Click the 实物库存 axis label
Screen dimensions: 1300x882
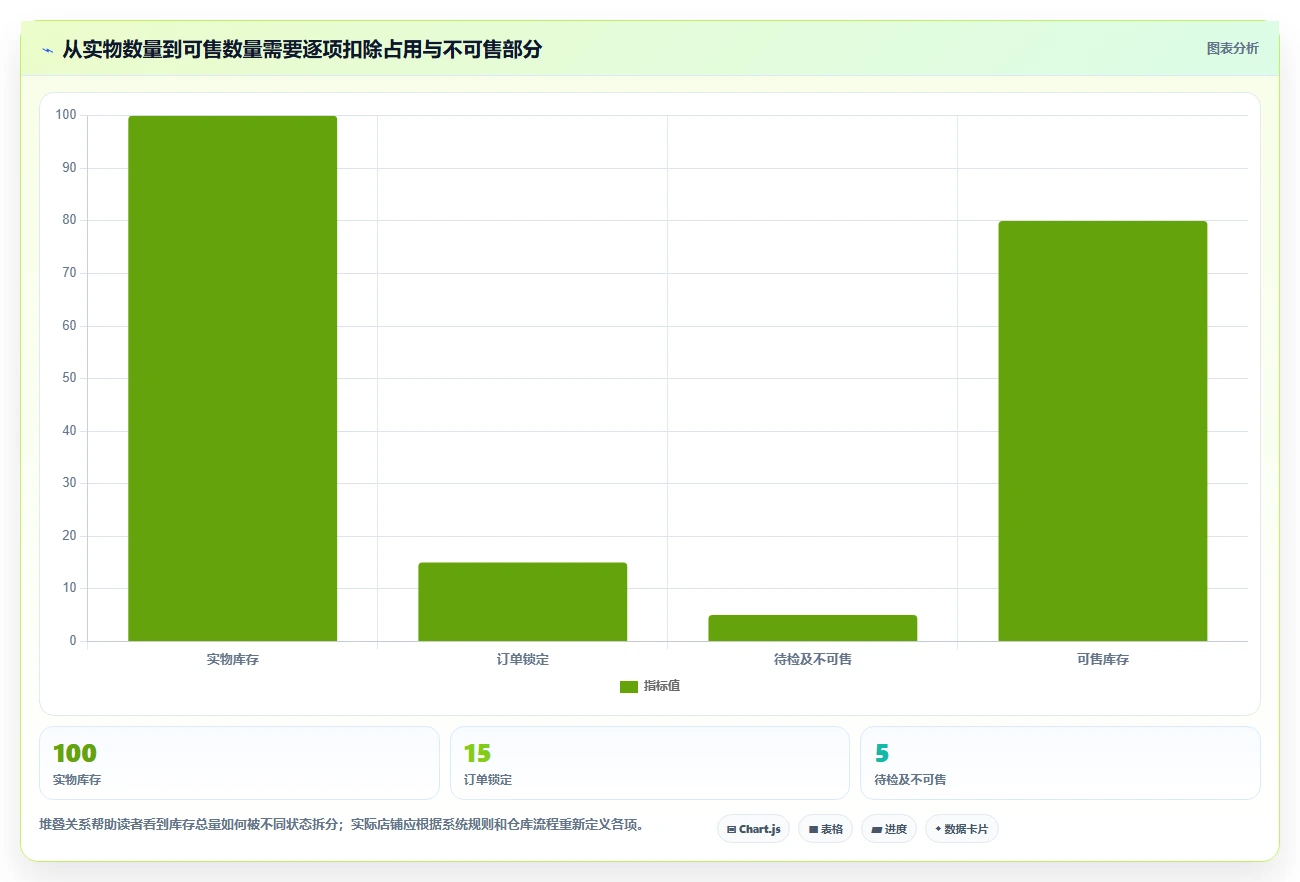tap(232, 660)
